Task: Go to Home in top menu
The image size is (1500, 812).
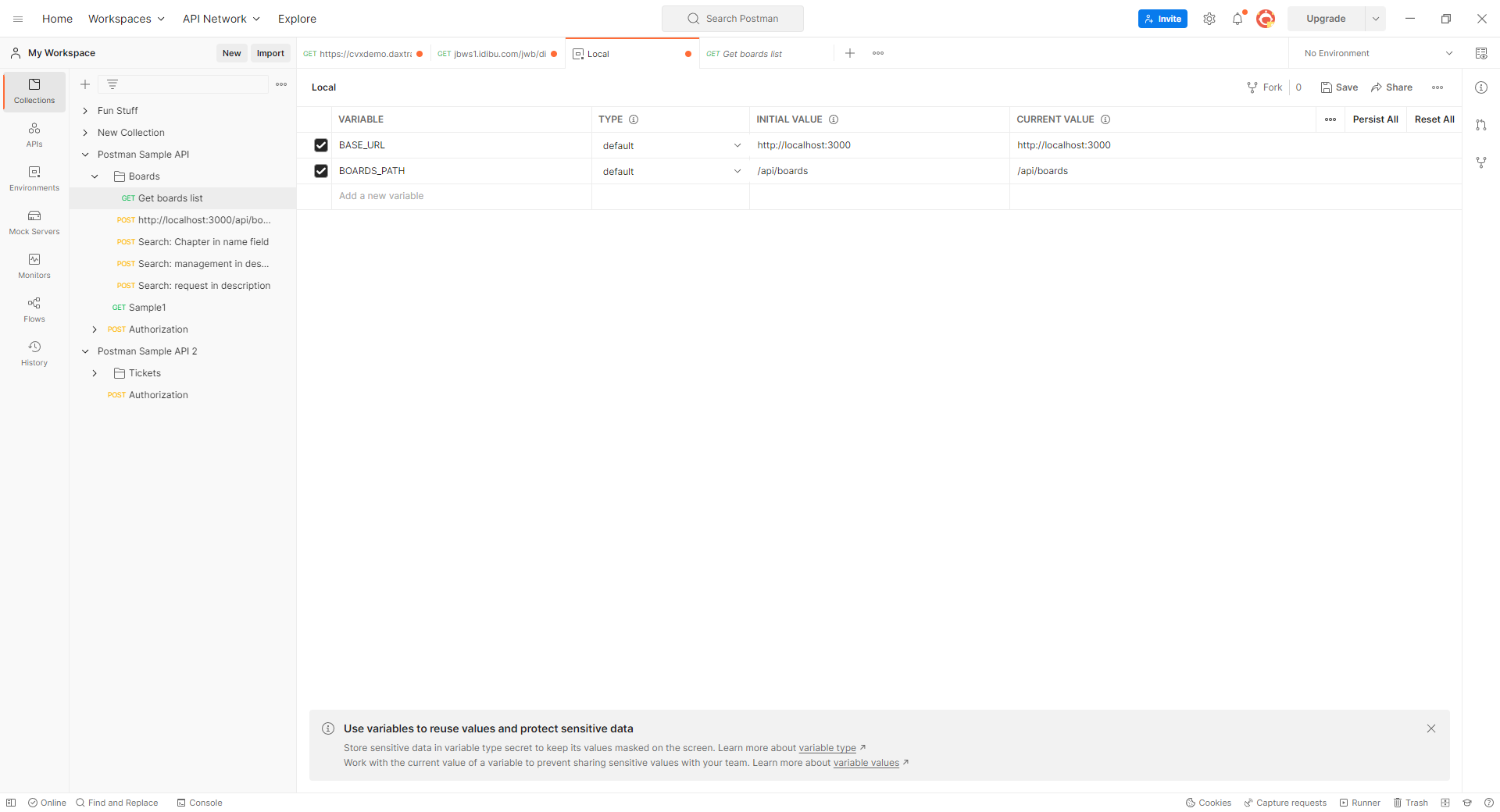Action: 57,19
